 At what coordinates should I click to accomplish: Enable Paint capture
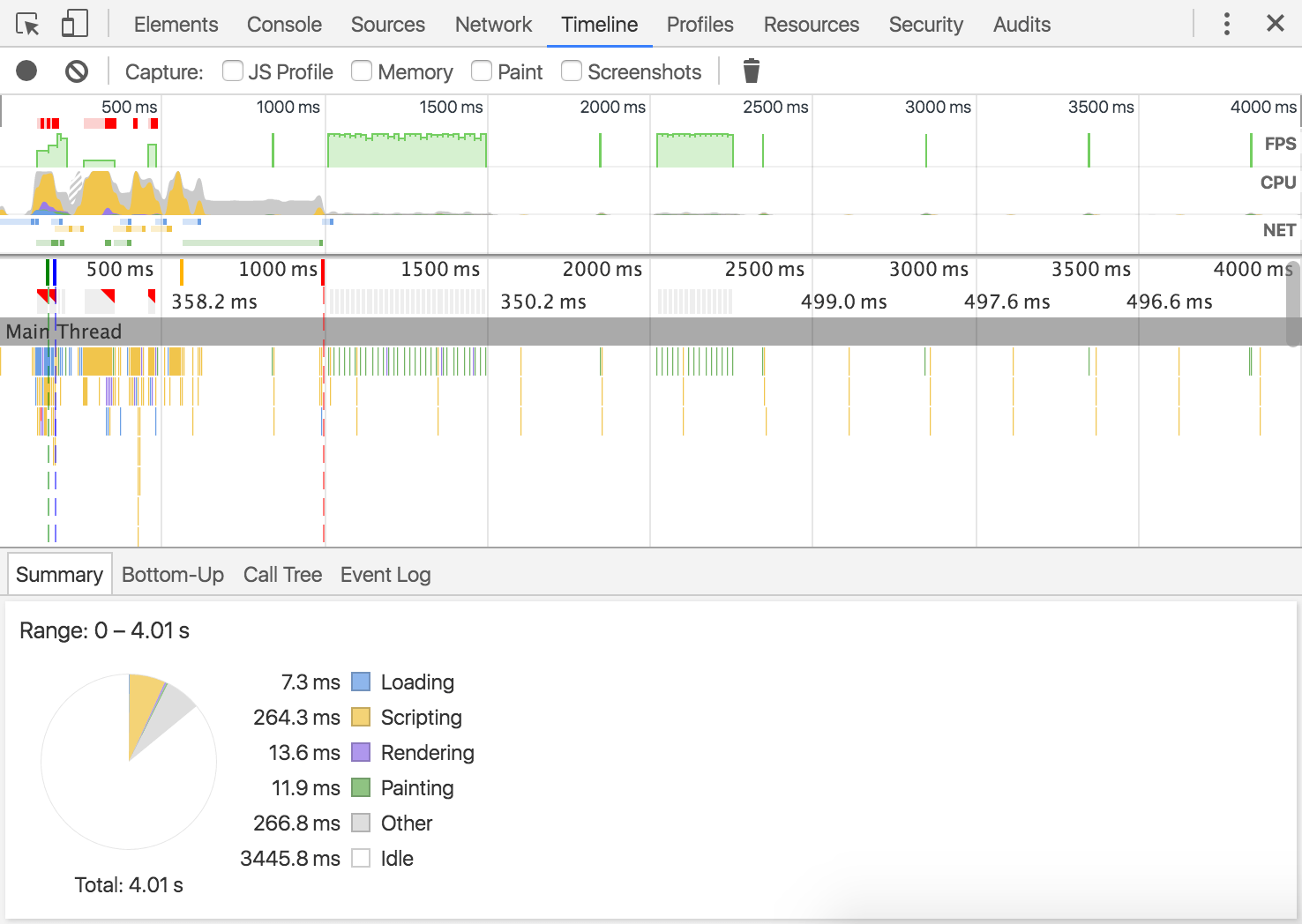481,71
